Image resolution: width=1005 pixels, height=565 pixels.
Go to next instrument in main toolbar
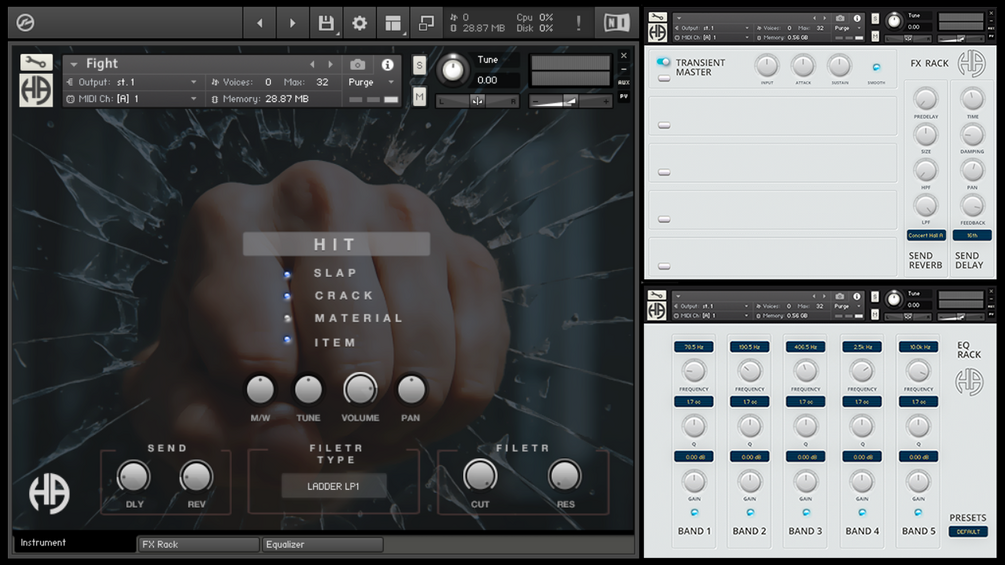click(292, 23)
